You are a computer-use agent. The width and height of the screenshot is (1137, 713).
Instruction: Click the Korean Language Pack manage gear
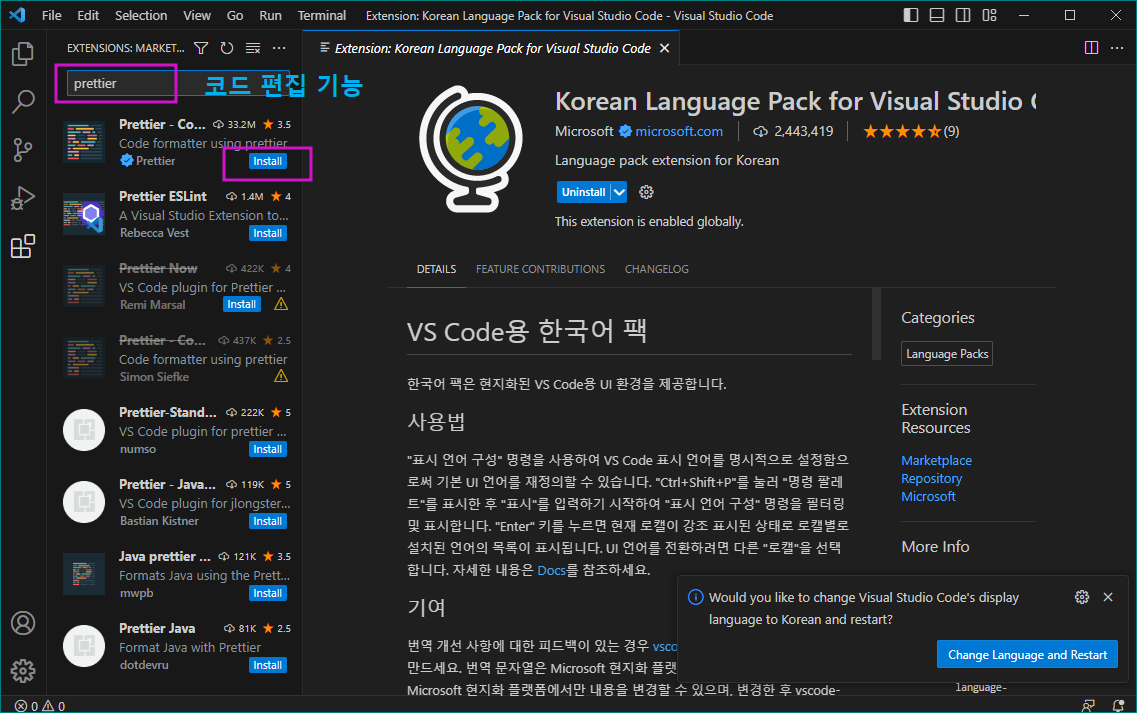coord(646,192)
